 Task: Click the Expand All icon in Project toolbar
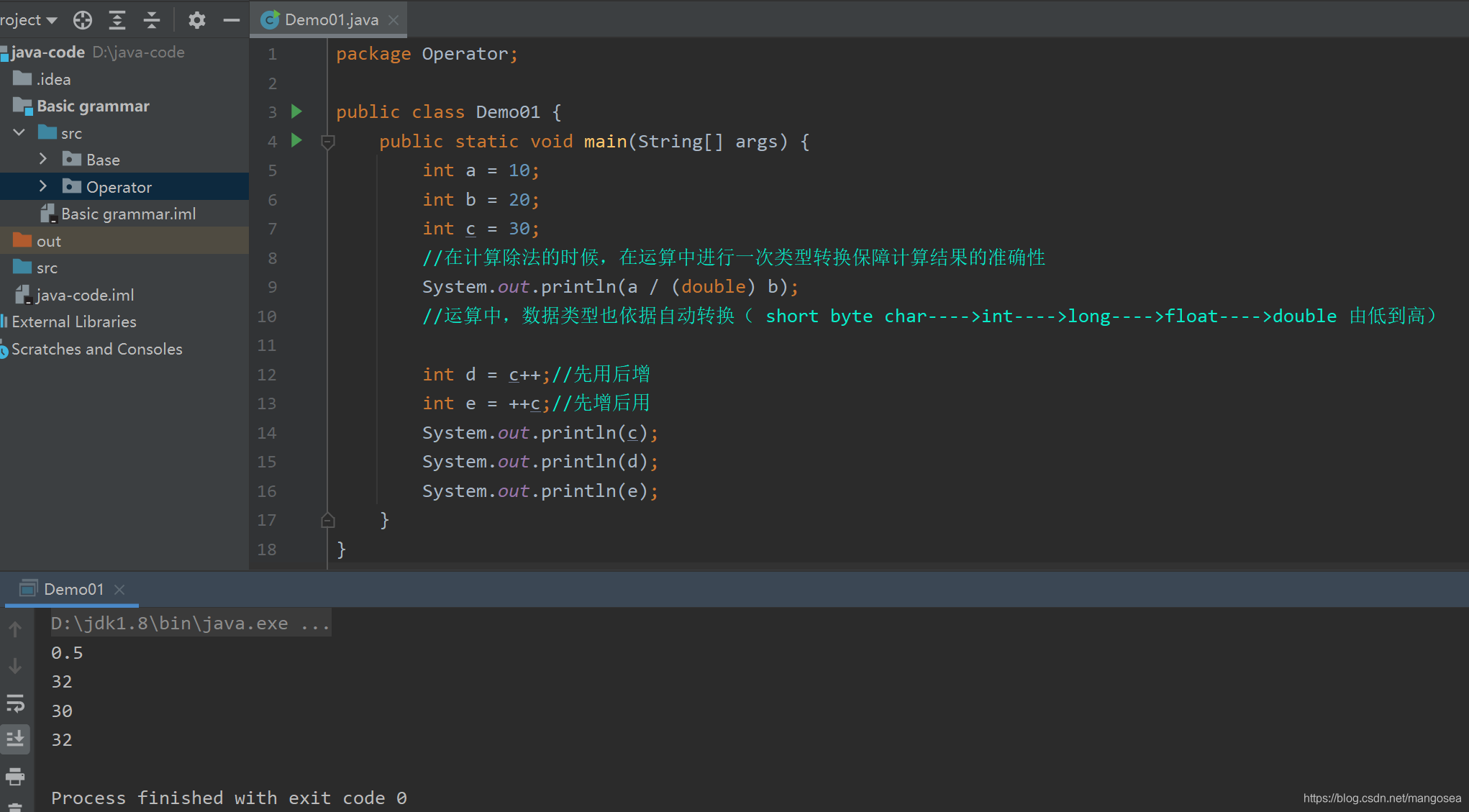click(x=117, y=20)
